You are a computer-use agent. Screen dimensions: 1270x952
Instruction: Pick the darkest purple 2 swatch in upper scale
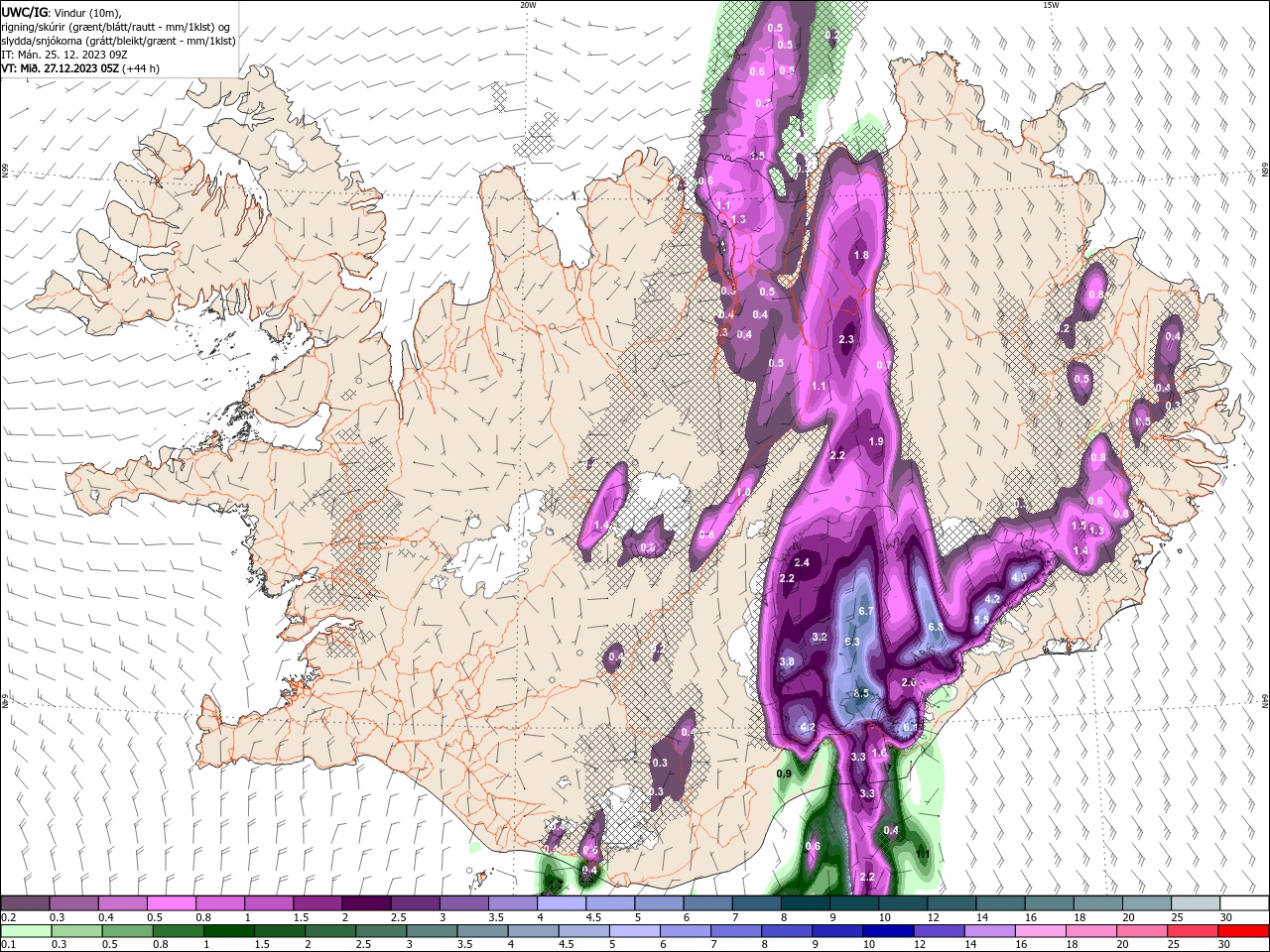pos(366,903)
